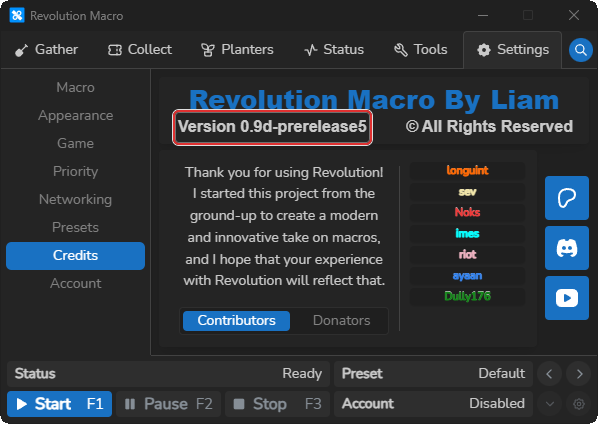Click contributor name imes

click(467, 233)
